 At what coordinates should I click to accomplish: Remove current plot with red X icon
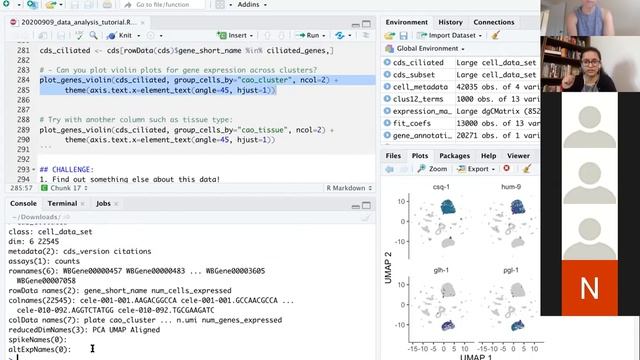click(507, 168)
